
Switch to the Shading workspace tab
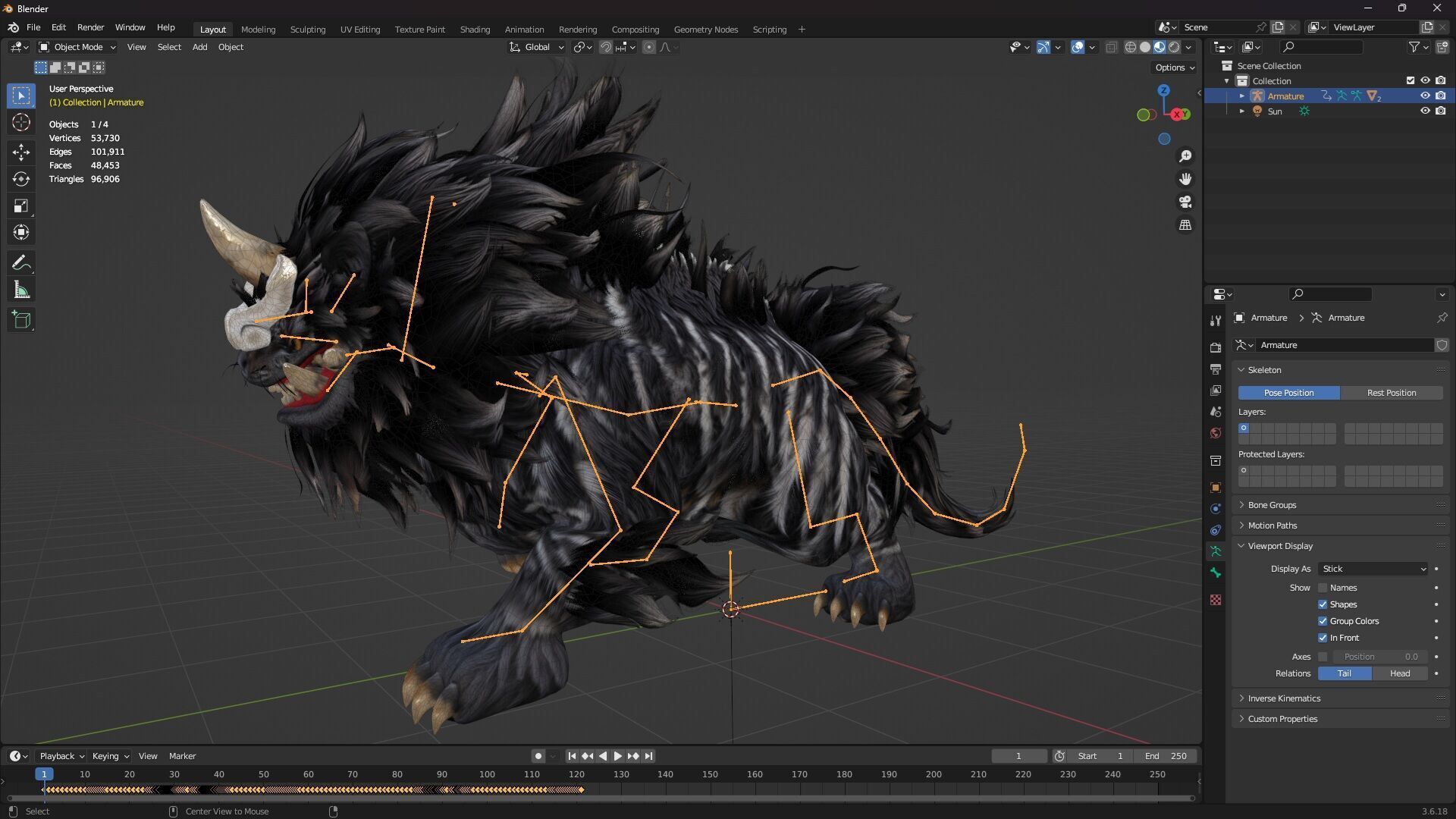(475, 29)
